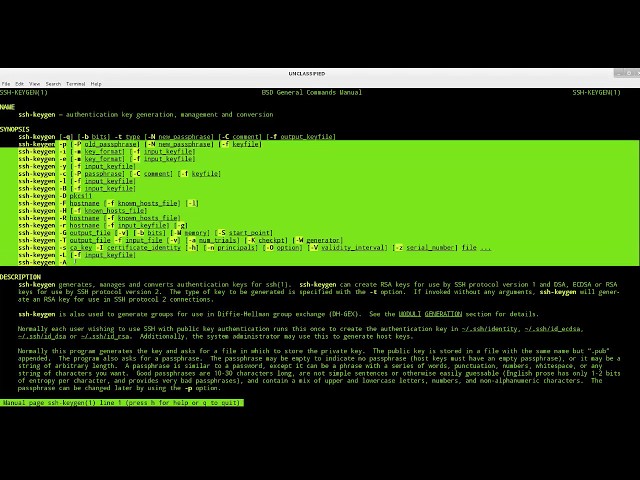Screen dimensions: 640x480
Task: Click the 'memory' argument
Action: (x=196, y=233)
